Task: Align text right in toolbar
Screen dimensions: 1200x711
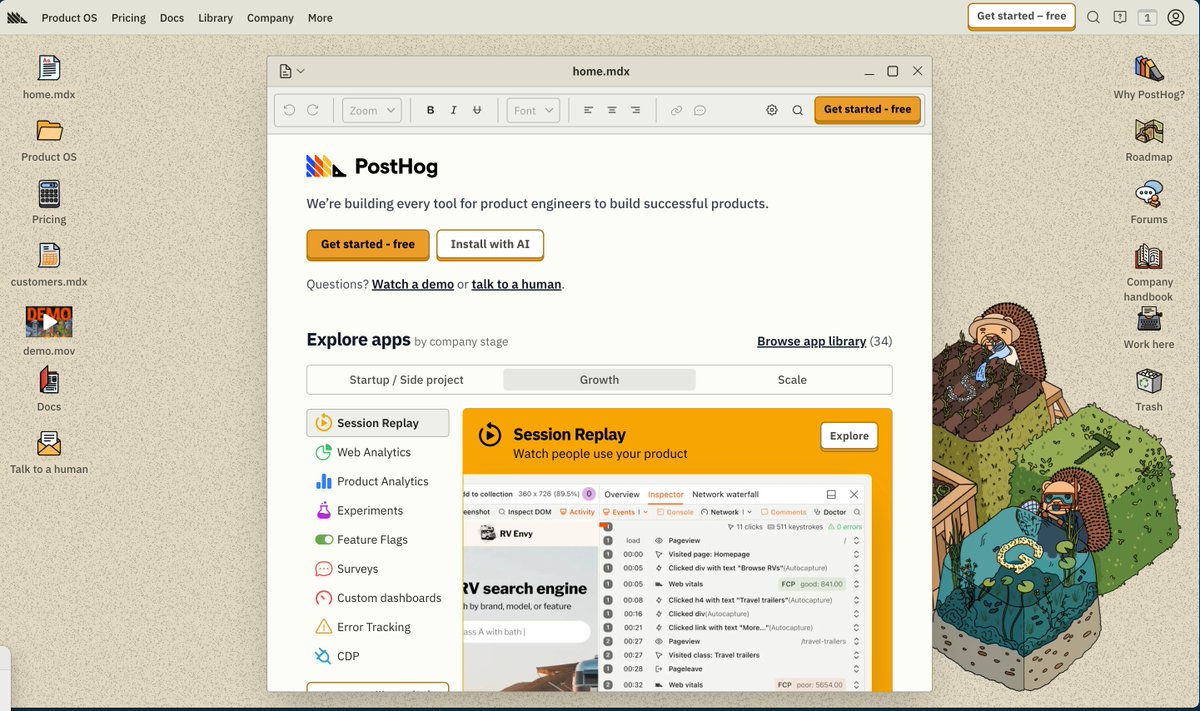Action: [x=635, y=110]
